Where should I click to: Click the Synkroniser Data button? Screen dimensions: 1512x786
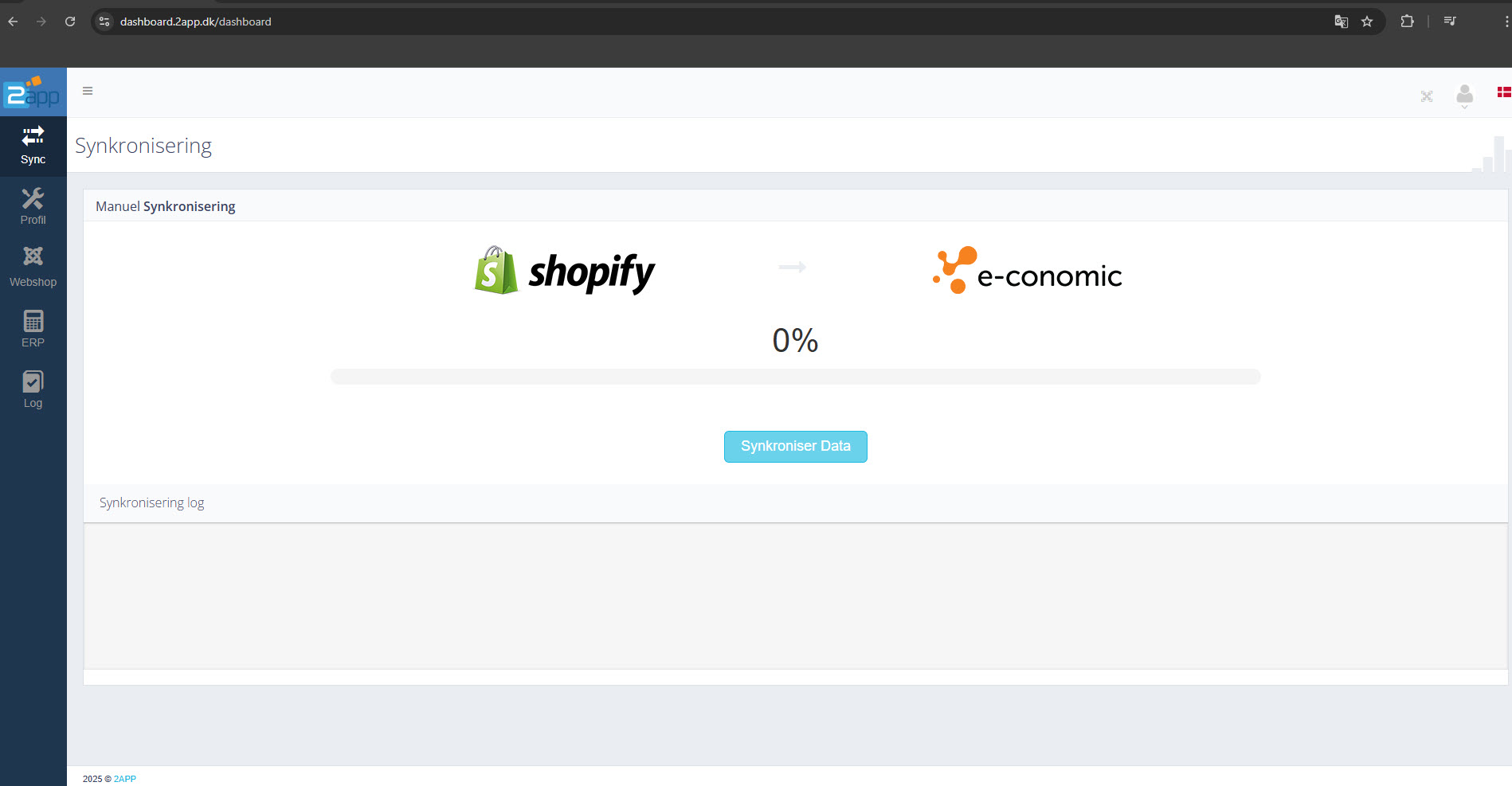[795, 447]
